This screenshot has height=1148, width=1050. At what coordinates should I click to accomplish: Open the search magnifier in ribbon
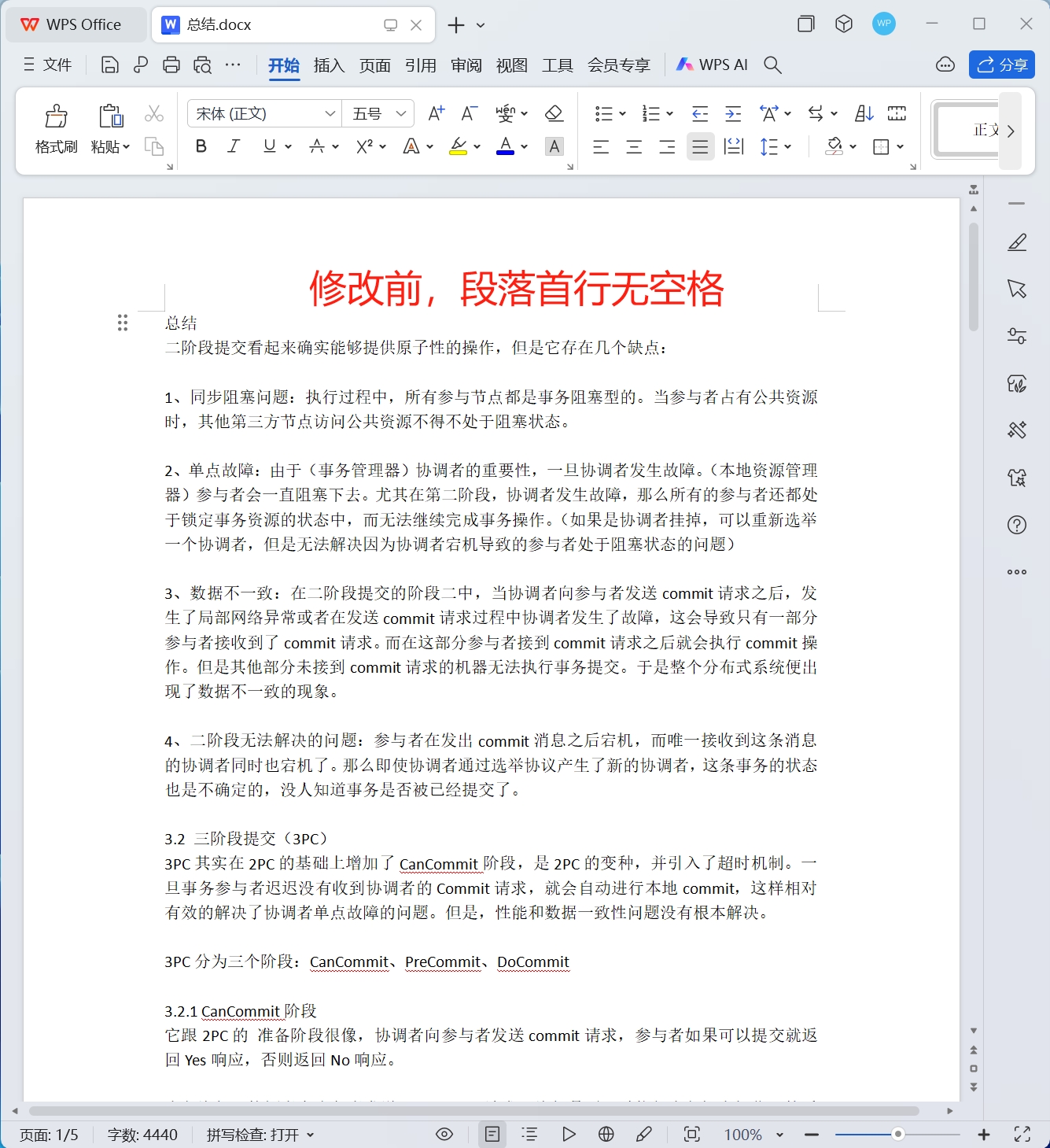[772, 65]
